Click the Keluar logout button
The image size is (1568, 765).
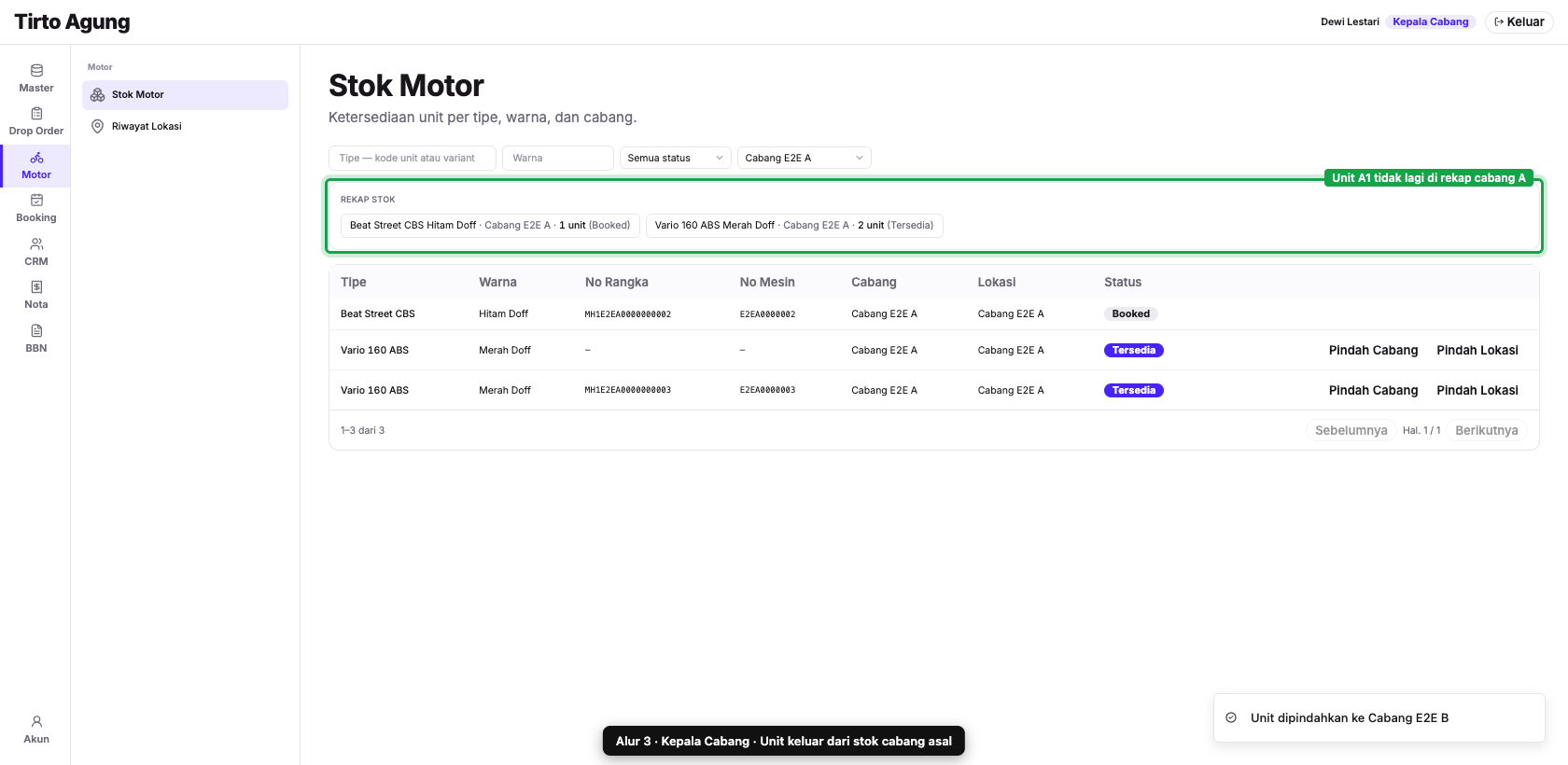[x=1519, y=22]
